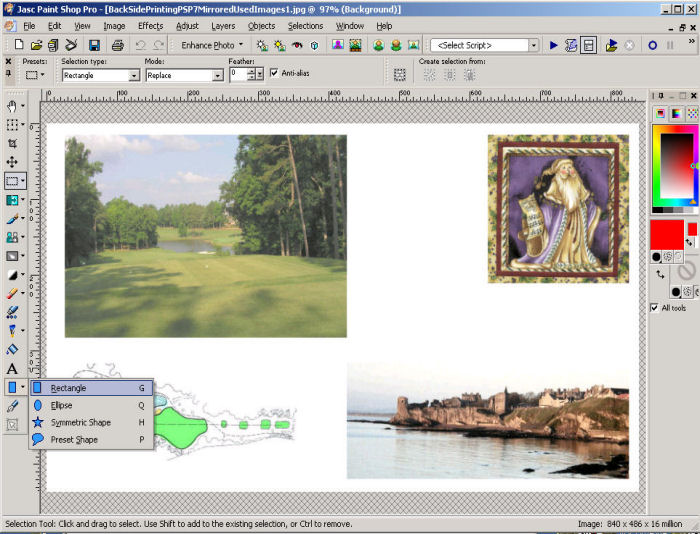This screenshot has width=700, height=534.
Task: Click the large red foreground color swatch
Action: point(666,235)
